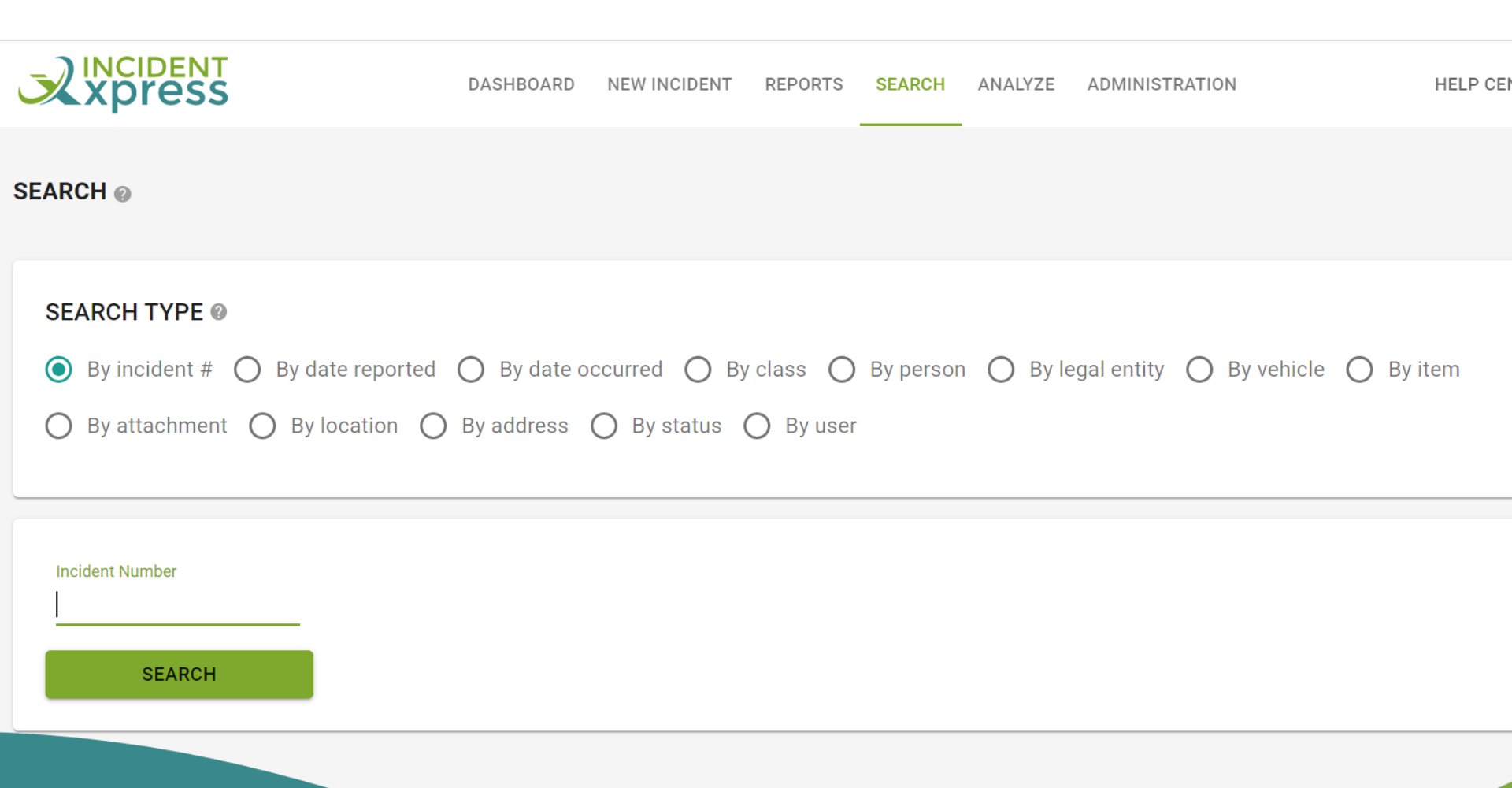The width and height of the screenshot is (1512, 788).
Task: Choose By date reported search type
Action: tap(248, 370)
